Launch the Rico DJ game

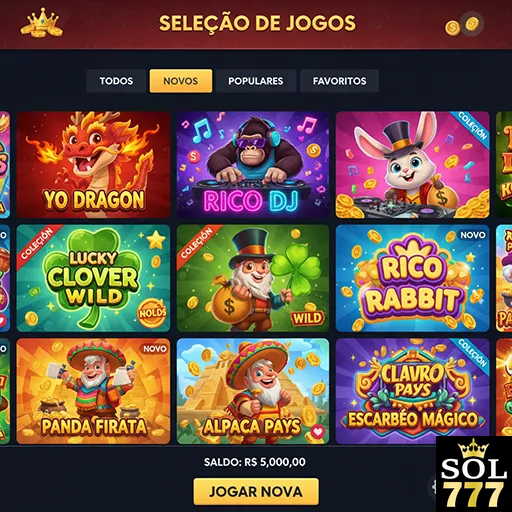coord(253,165)
